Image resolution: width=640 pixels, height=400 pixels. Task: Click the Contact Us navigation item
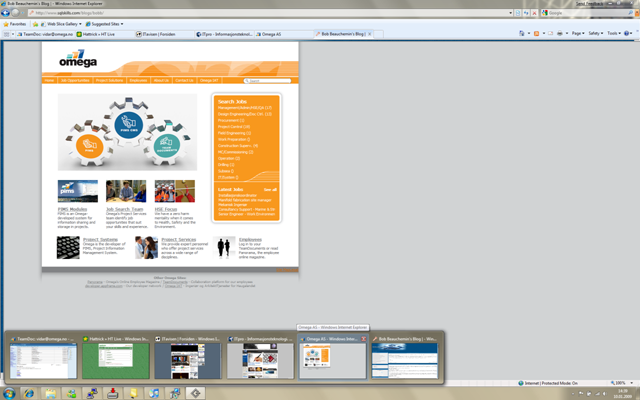pos(183,80)
